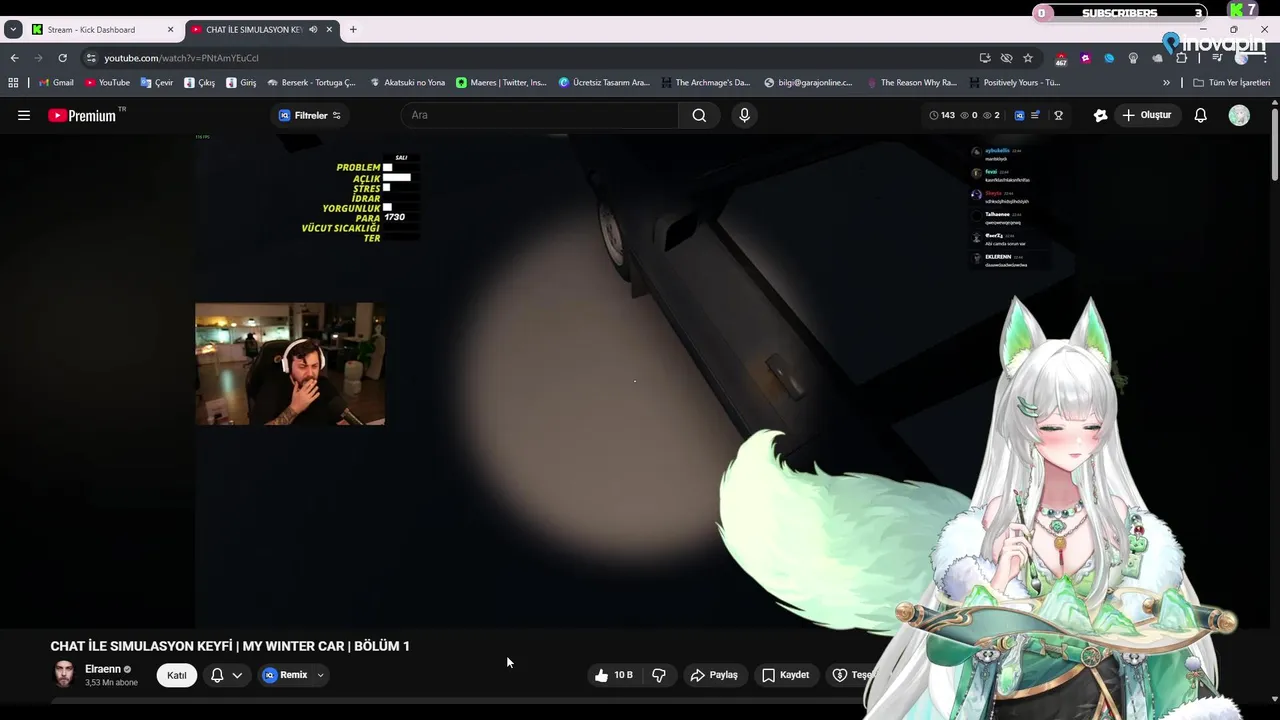1280x720 pixels.
Task: Click the Remix button
Action: (285, 675)
